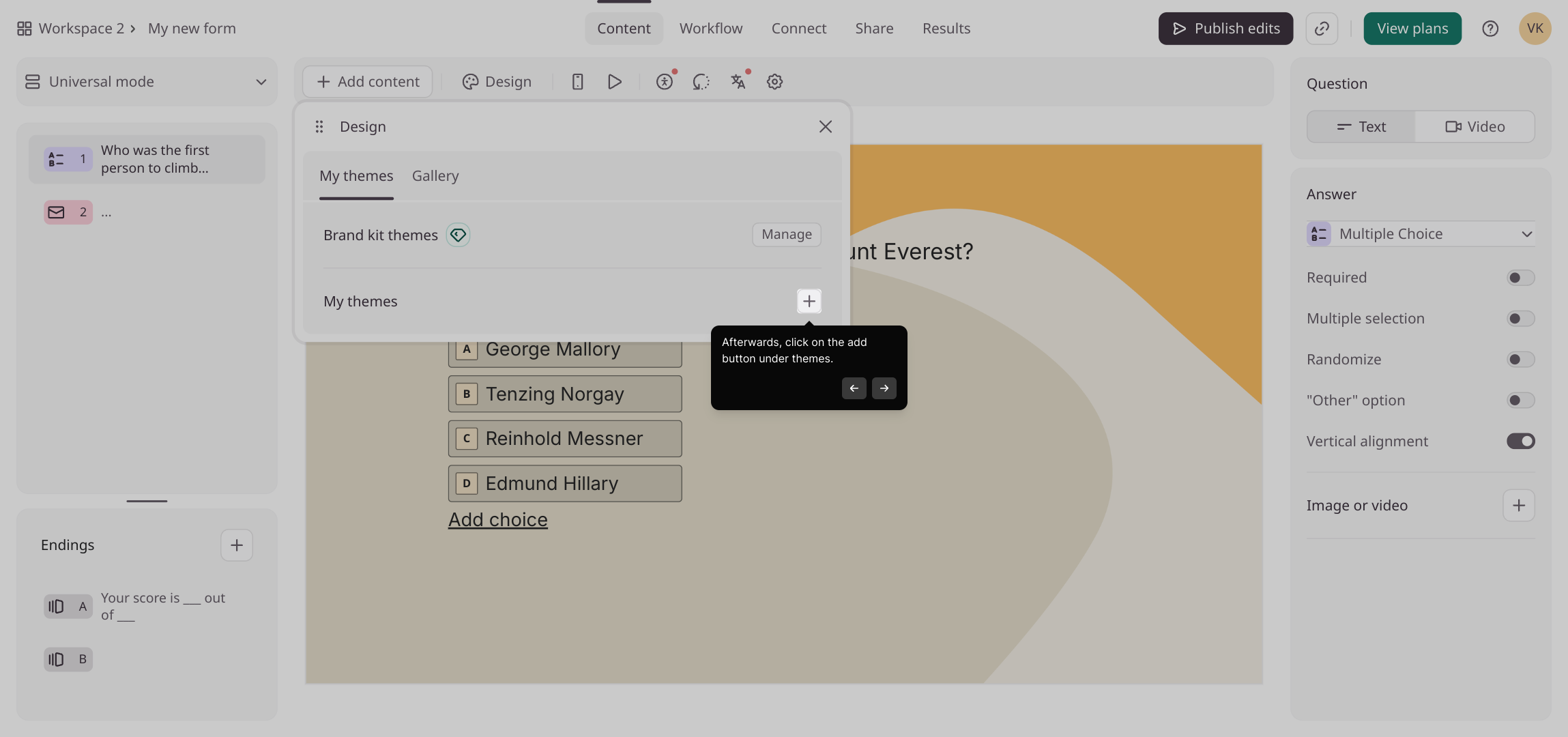Open My themes tab in Design
Screen dimensions: 1568x737
(x=356, y=176)
